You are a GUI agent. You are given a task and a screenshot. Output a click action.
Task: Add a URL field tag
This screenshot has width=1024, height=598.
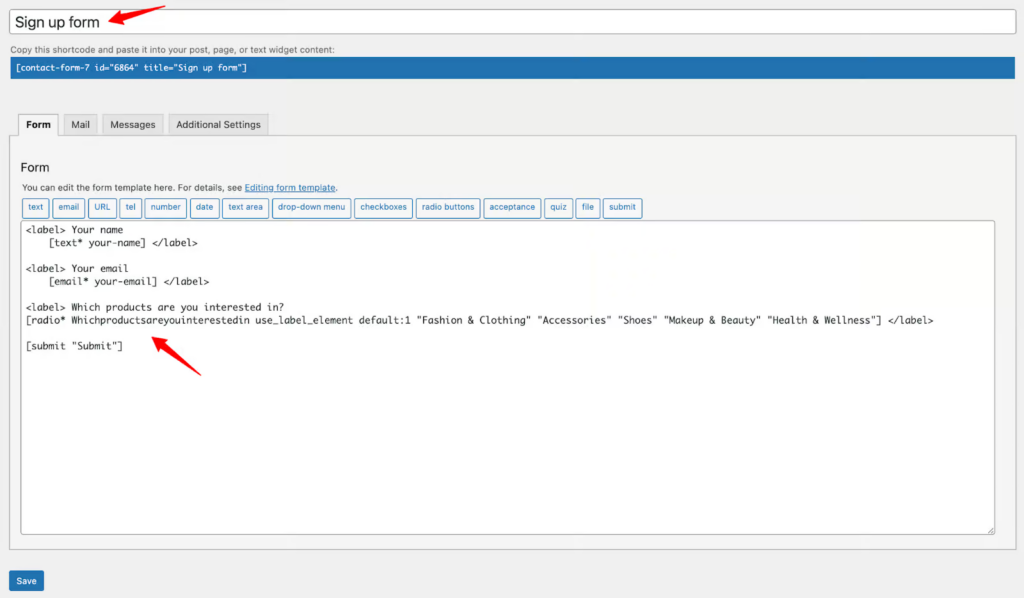point(102,208)
